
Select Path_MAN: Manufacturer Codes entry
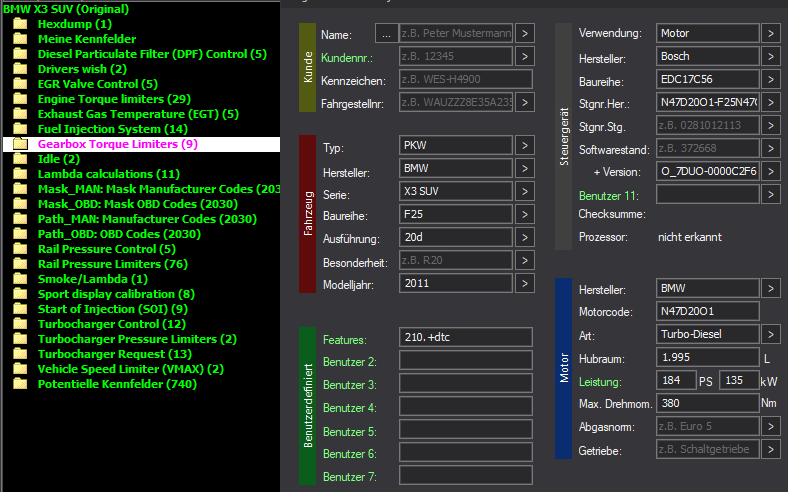point(147,219)
